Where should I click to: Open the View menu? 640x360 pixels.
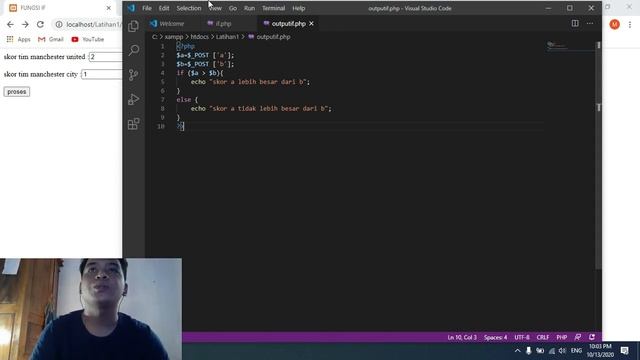[215, 8]
